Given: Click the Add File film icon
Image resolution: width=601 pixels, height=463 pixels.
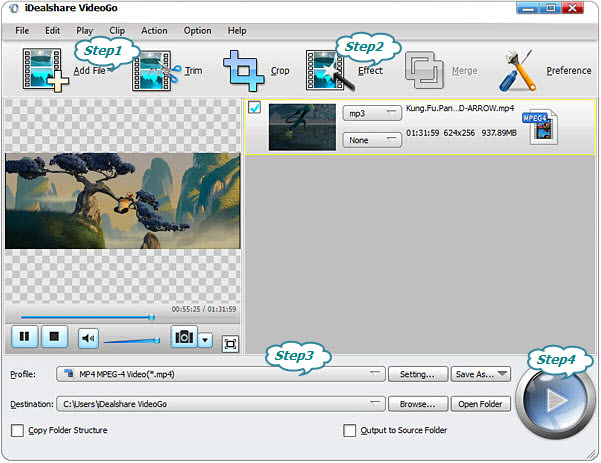Looking at the screenshot, I should 45,70.
